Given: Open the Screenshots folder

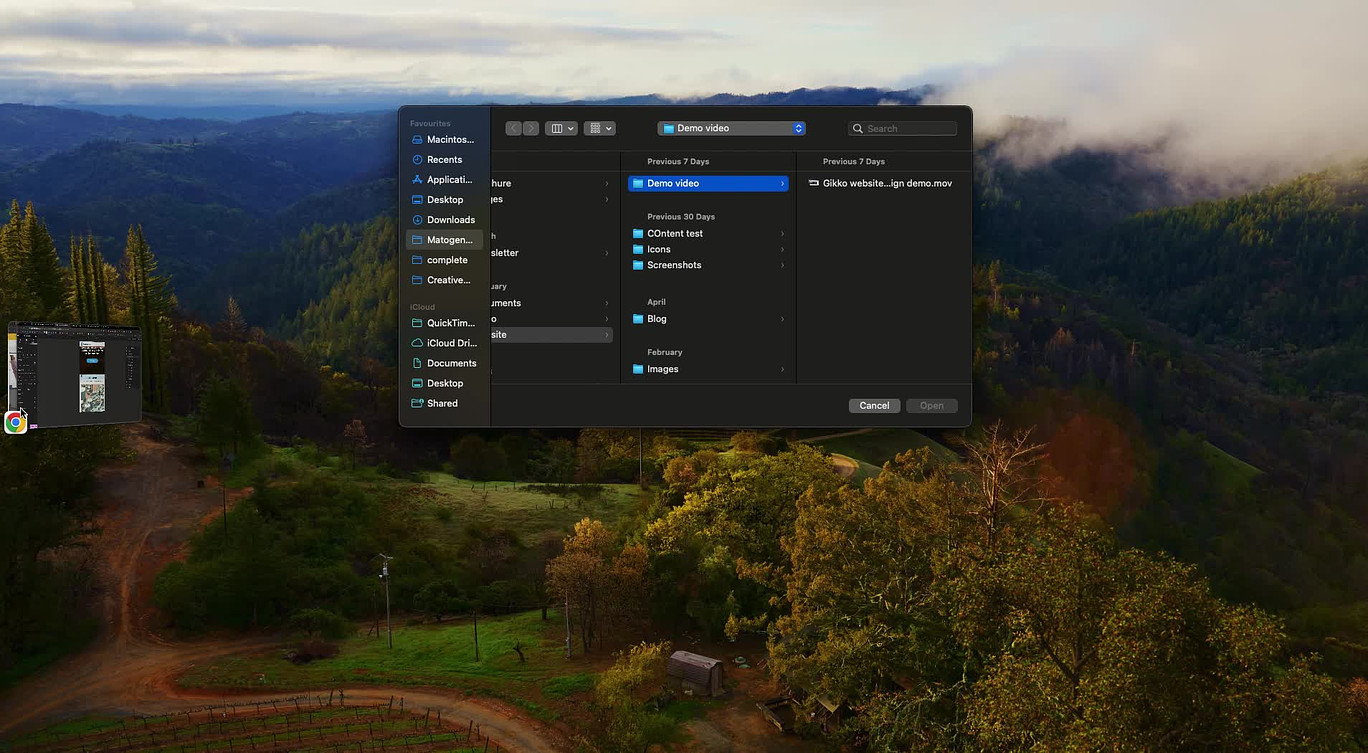Looking at the screenshot, I should pyautogui.click(x=673, y=265).
